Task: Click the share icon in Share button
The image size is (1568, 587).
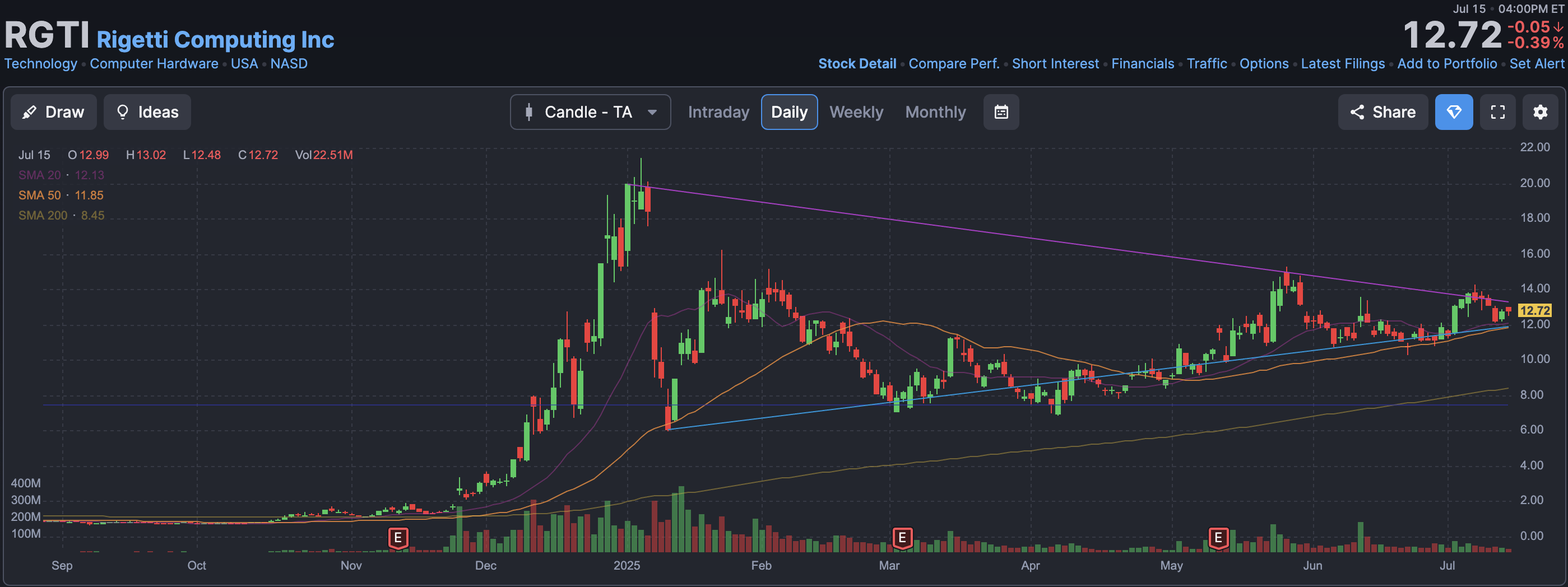Action: click(1357, 112)
